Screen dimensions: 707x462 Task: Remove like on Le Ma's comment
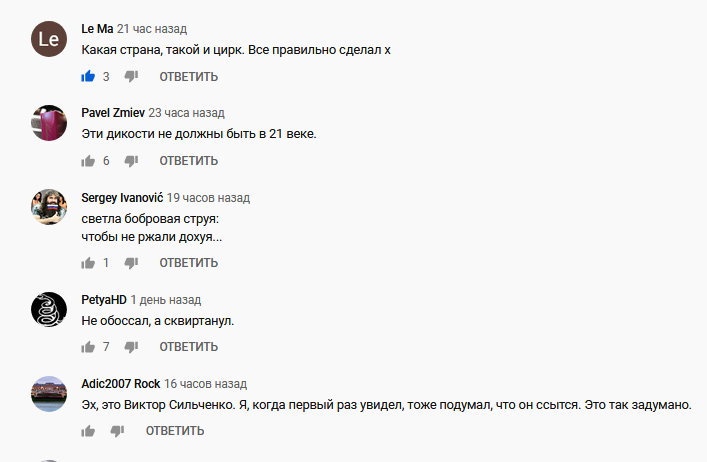pos(88,76)
